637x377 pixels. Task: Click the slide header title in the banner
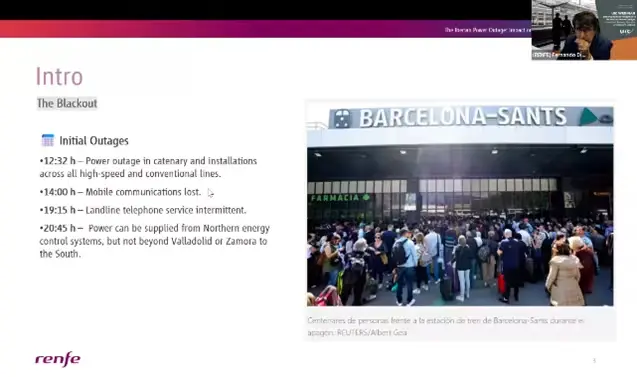(488, 30)
